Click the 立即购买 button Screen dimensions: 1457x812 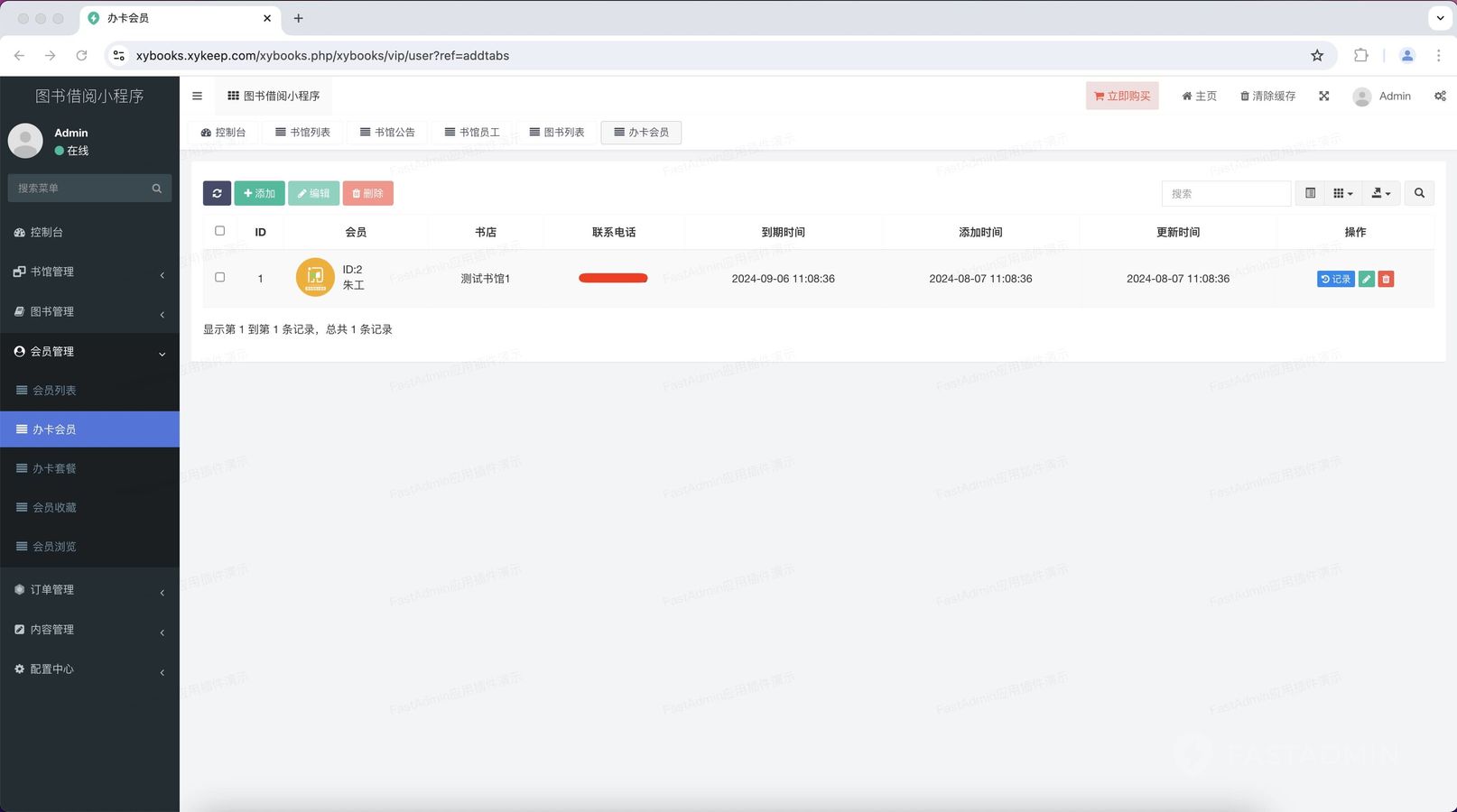(1121, 96)
